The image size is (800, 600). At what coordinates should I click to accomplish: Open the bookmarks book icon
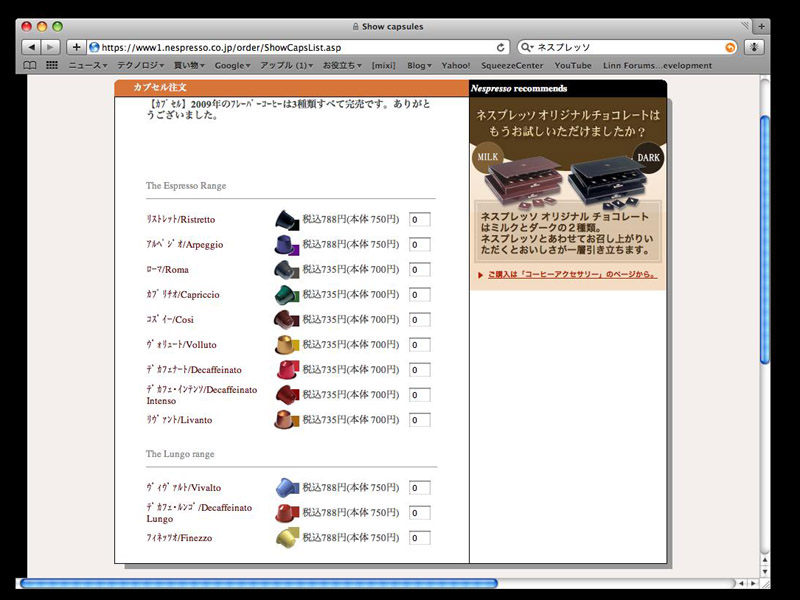(30, 65)
